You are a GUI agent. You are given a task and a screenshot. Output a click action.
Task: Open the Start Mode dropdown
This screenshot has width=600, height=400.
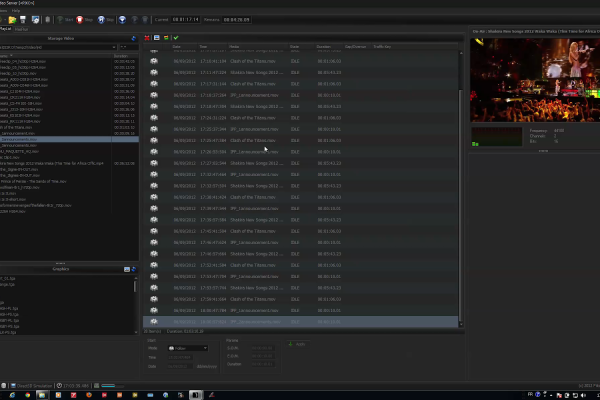(188, 348)
